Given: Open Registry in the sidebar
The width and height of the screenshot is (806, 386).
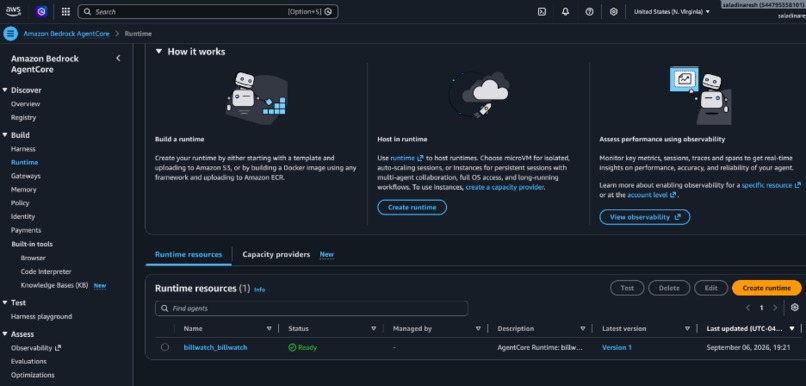Looking at the screenshot, I should point(23,117).
